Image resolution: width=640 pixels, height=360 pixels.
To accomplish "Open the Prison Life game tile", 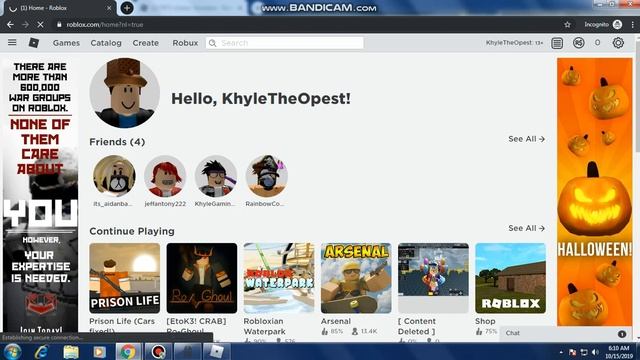I will pos(124,278).
